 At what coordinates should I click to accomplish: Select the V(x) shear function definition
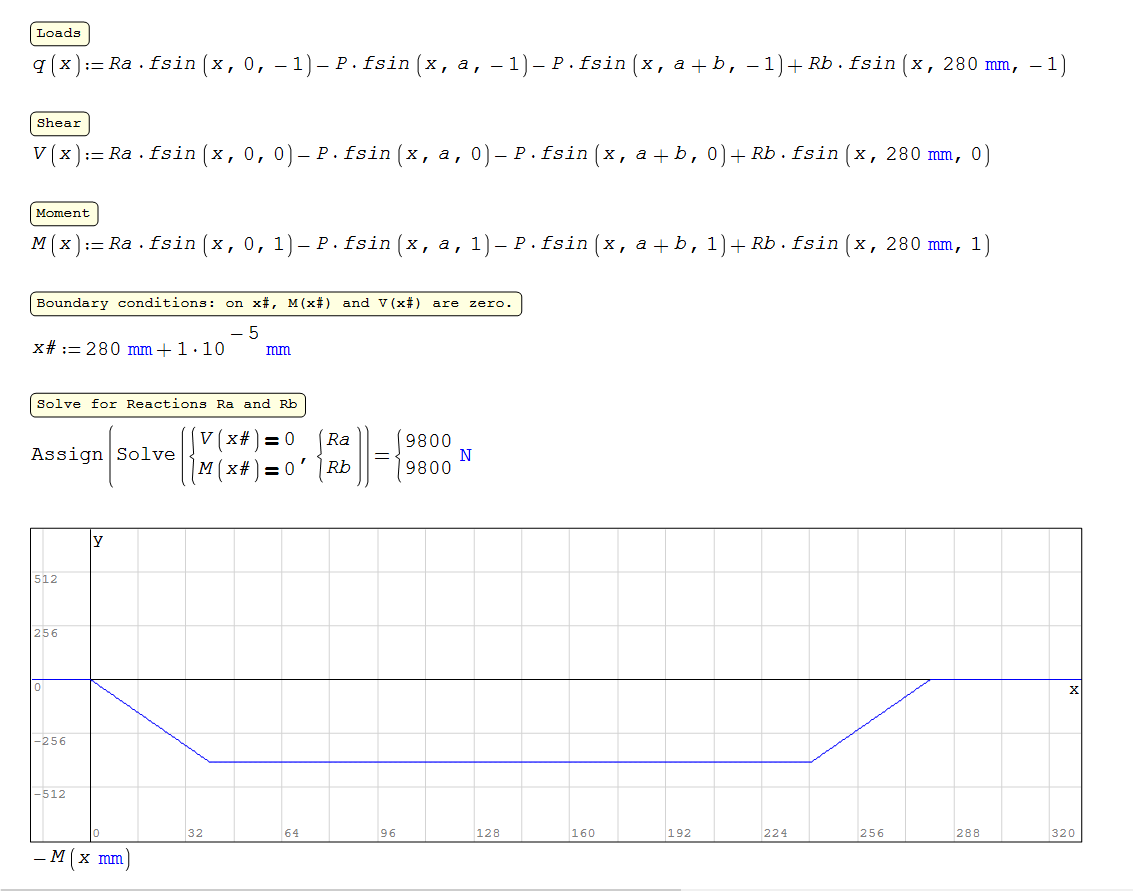(510, 155)
